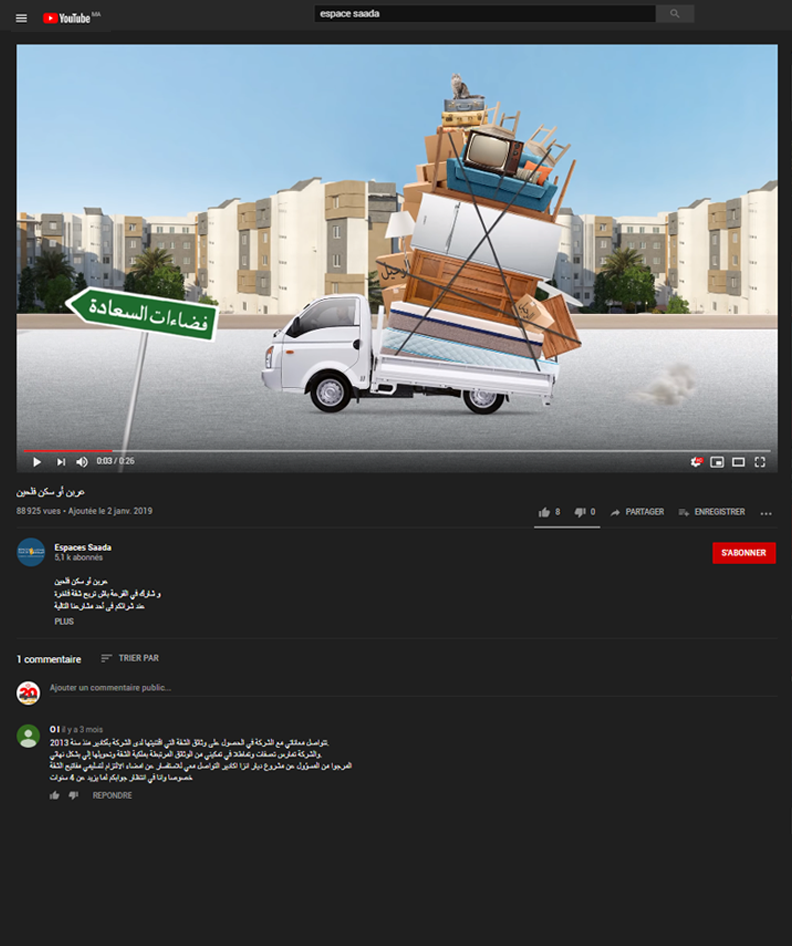Like the video with thumbs up

coord(544,512)
